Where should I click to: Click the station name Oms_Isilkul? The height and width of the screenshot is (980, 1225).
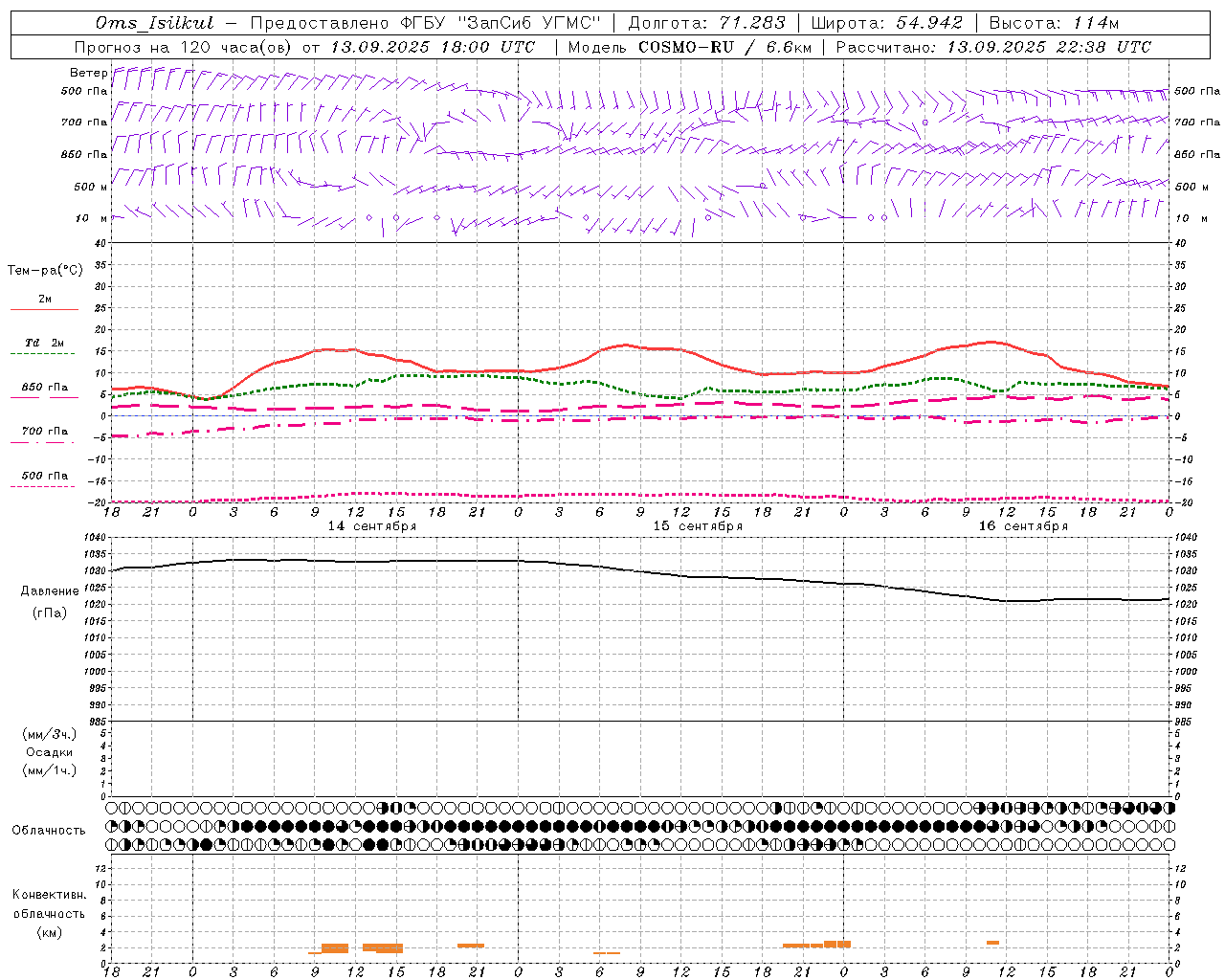tap(154, 23)
